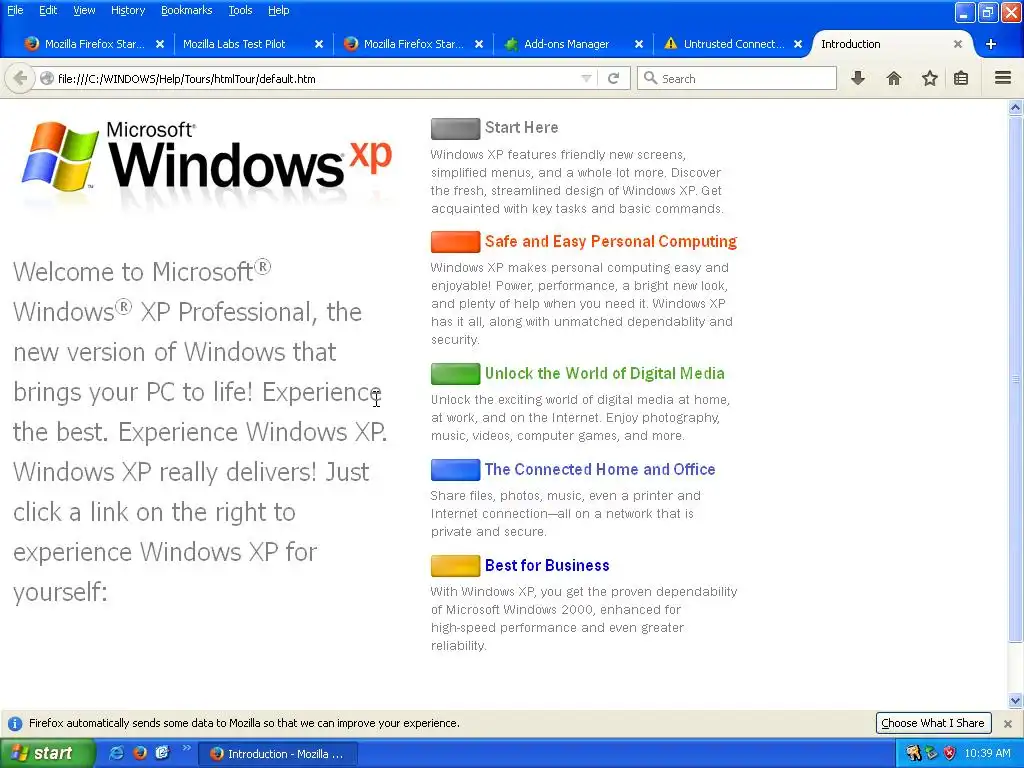Click the red shield tray icon
This screenshot has height=768, width=1024.
point(950,753)
